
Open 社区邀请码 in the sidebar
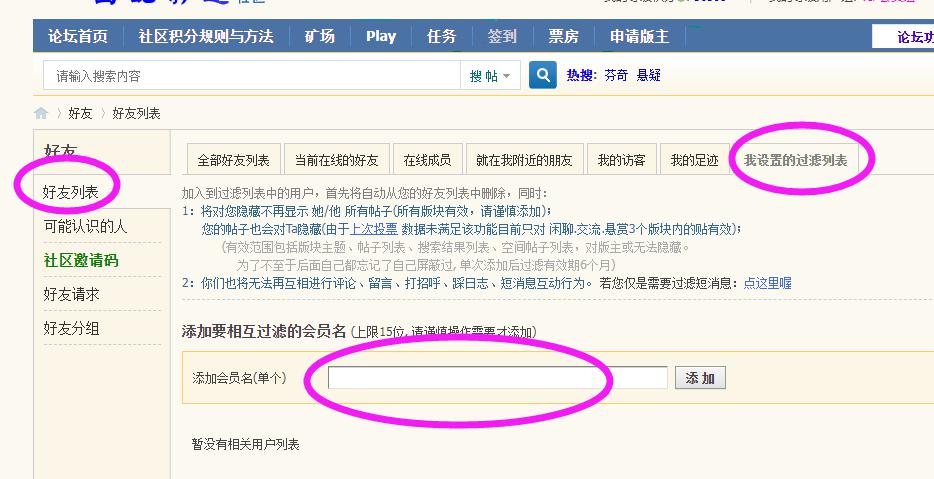pos(81,260)
